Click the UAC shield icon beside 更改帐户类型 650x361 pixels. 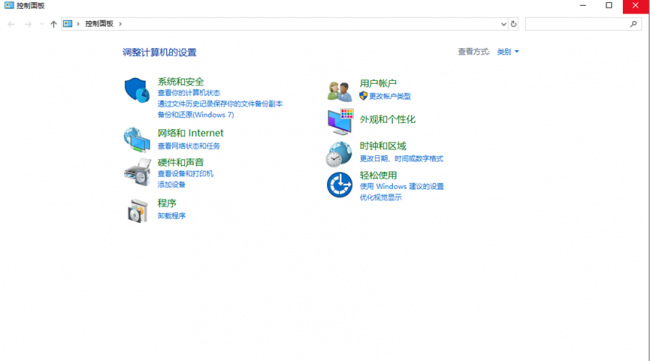pyautogui.click(x=363, y=96)
